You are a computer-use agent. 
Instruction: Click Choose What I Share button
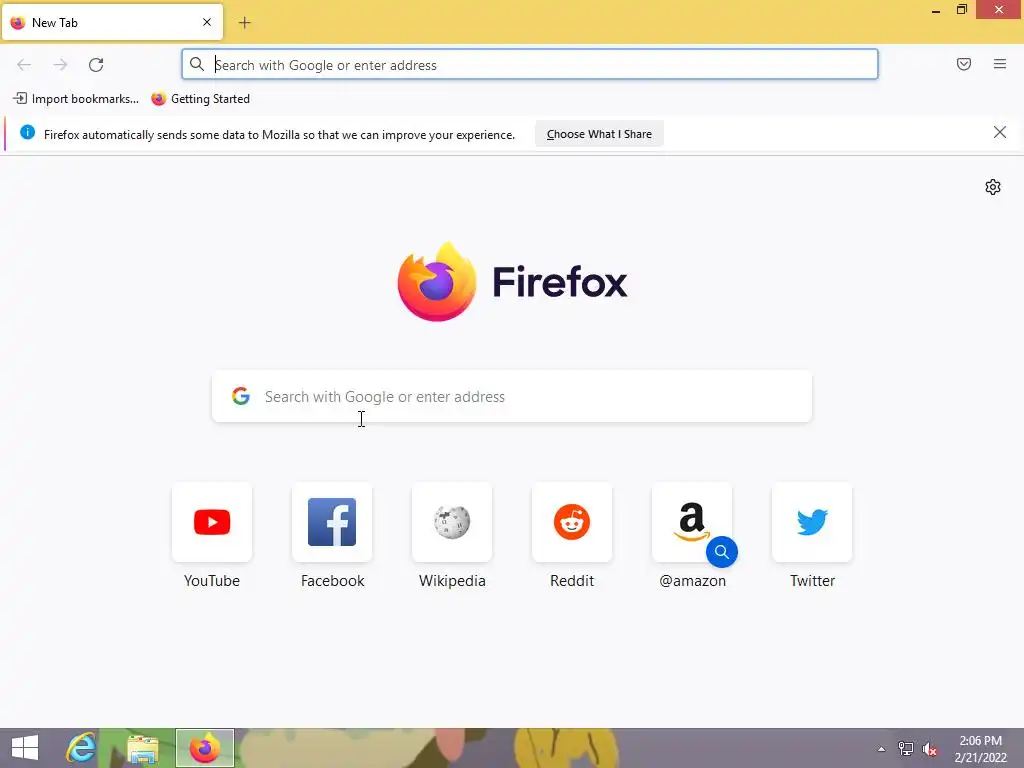(x=599, y=134)
